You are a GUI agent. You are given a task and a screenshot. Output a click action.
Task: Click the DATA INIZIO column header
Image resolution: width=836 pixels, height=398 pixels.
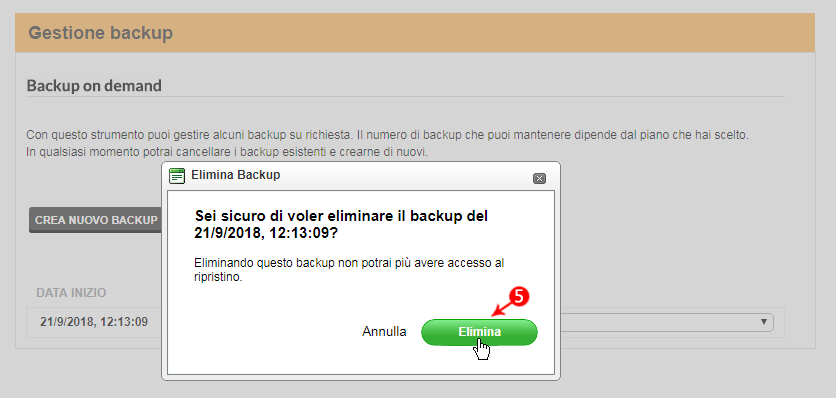(x=71, y=292)
